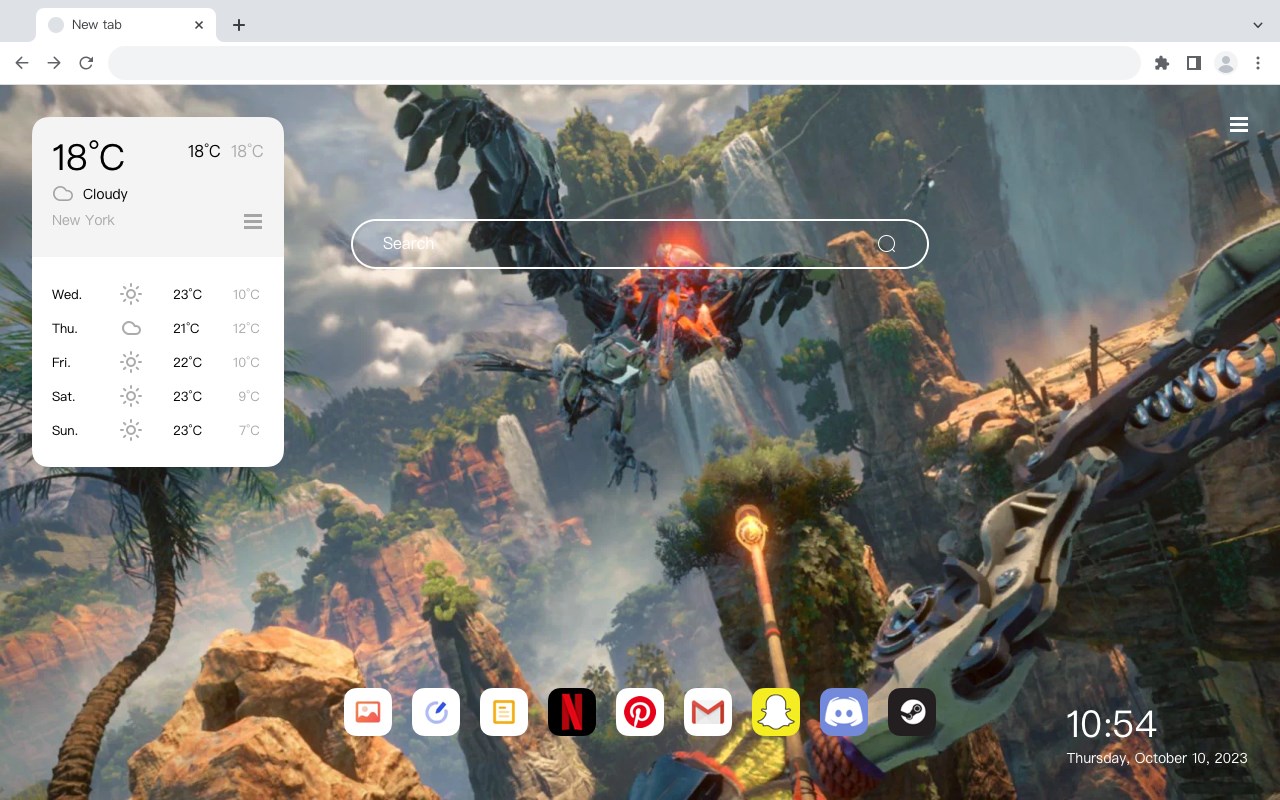This screenshot has height=800, width=1280.
Task: Click Friday's sunny forecast icon
Action: click(131, 362)
